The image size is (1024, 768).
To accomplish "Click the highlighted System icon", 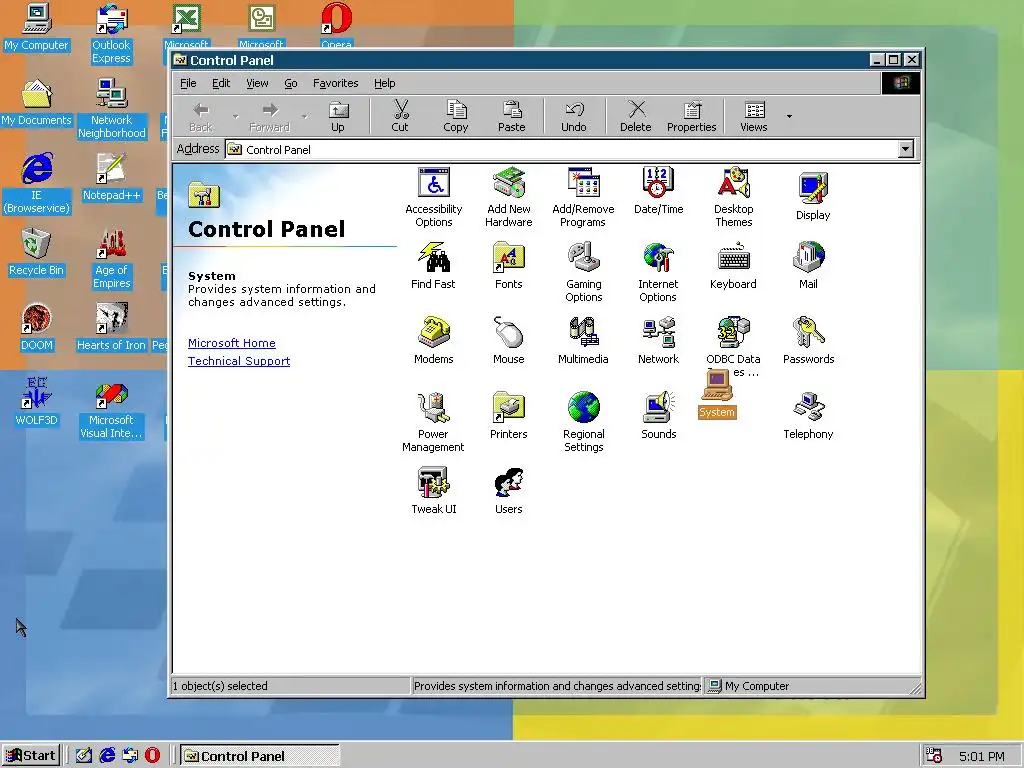I will point(717,395).
